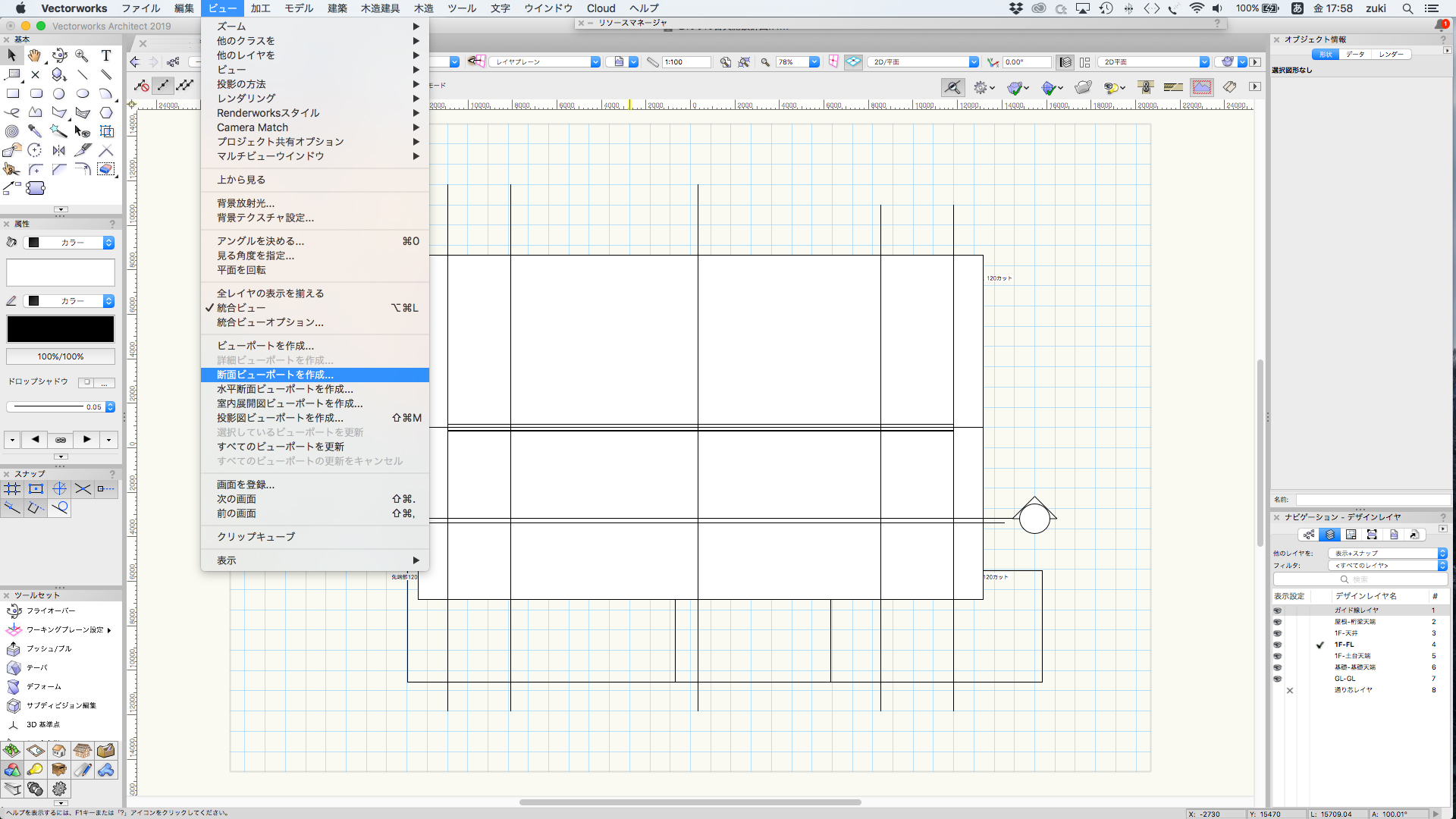
Task: Select the Flyover tool in basic palette
Action: (59, 55)
